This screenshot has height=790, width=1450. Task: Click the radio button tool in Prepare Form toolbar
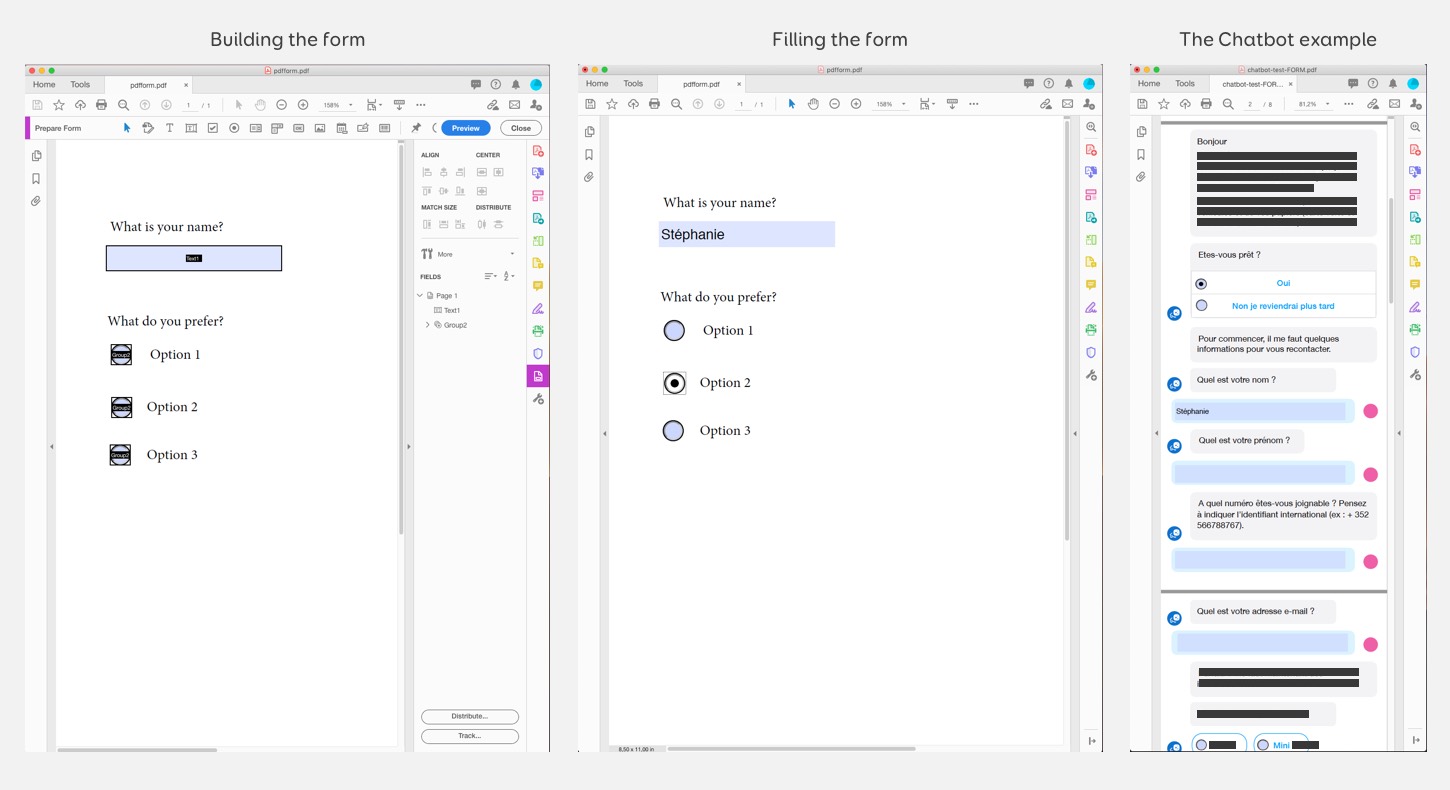234,128
